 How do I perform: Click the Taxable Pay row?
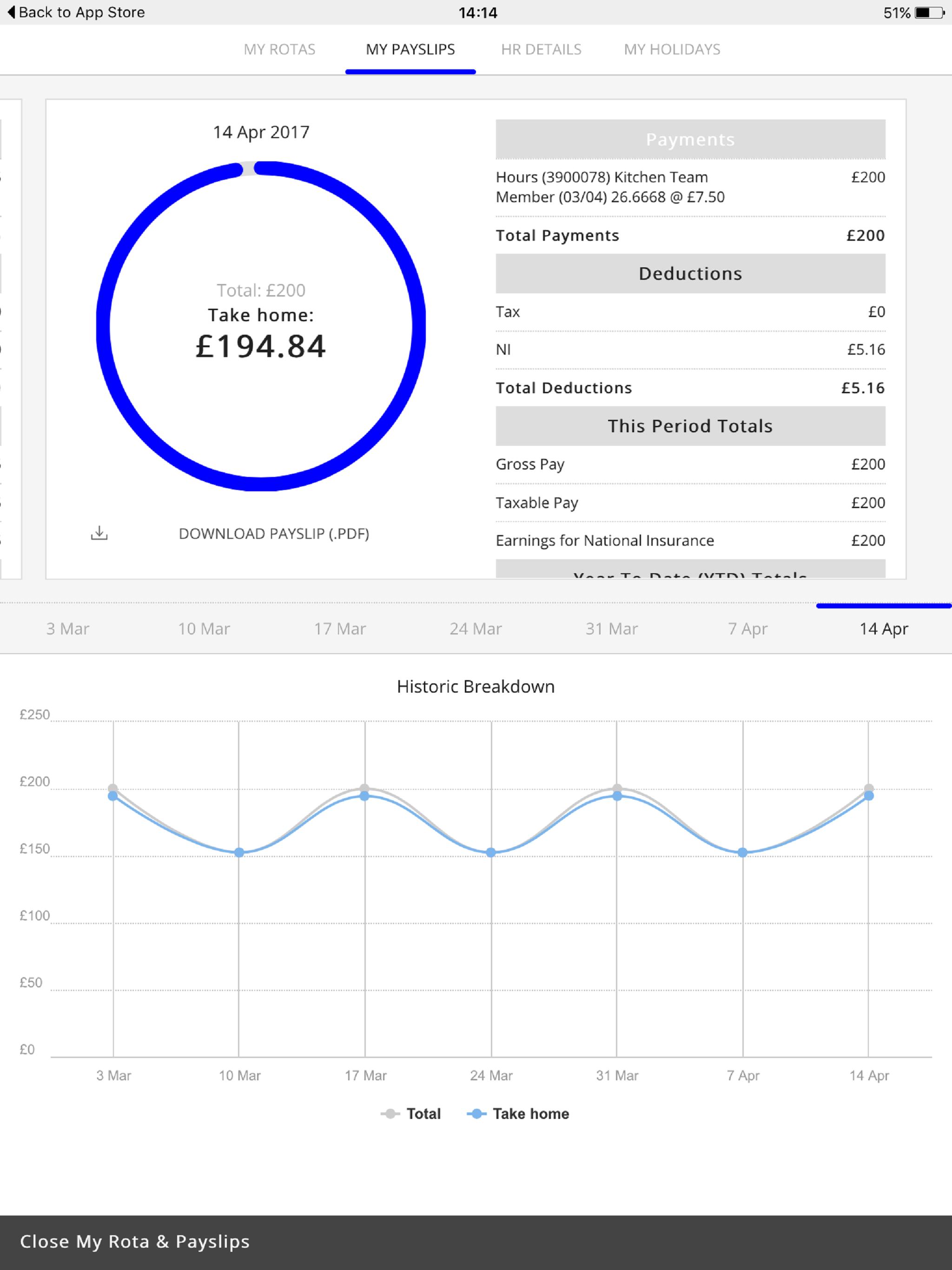[x=690, y=503]
